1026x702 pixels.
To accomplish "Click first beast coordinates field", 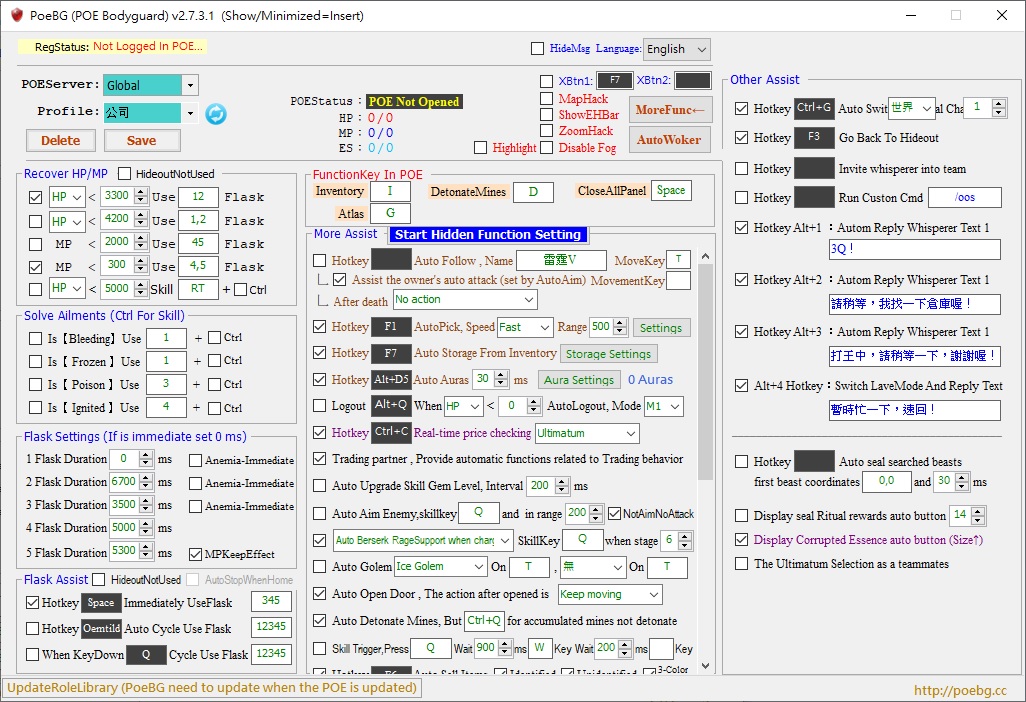I will point(887,482).
